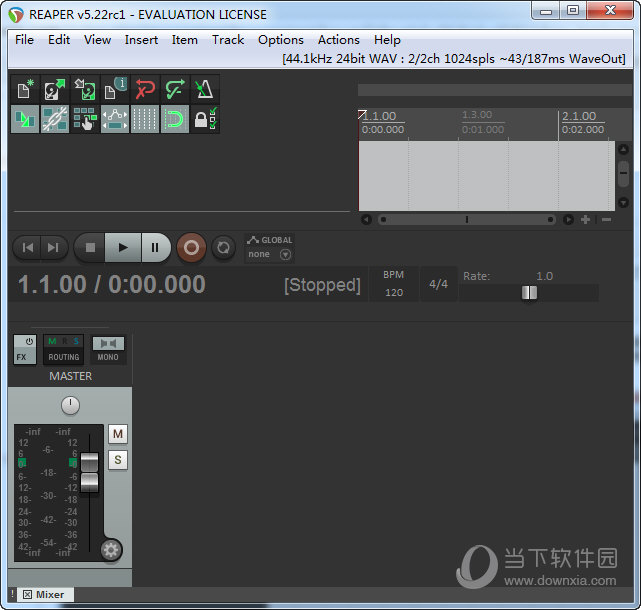The height and width of the screenshot is (610, 641).
Task: Open the Track menu
Action: (x=228, y=40)
